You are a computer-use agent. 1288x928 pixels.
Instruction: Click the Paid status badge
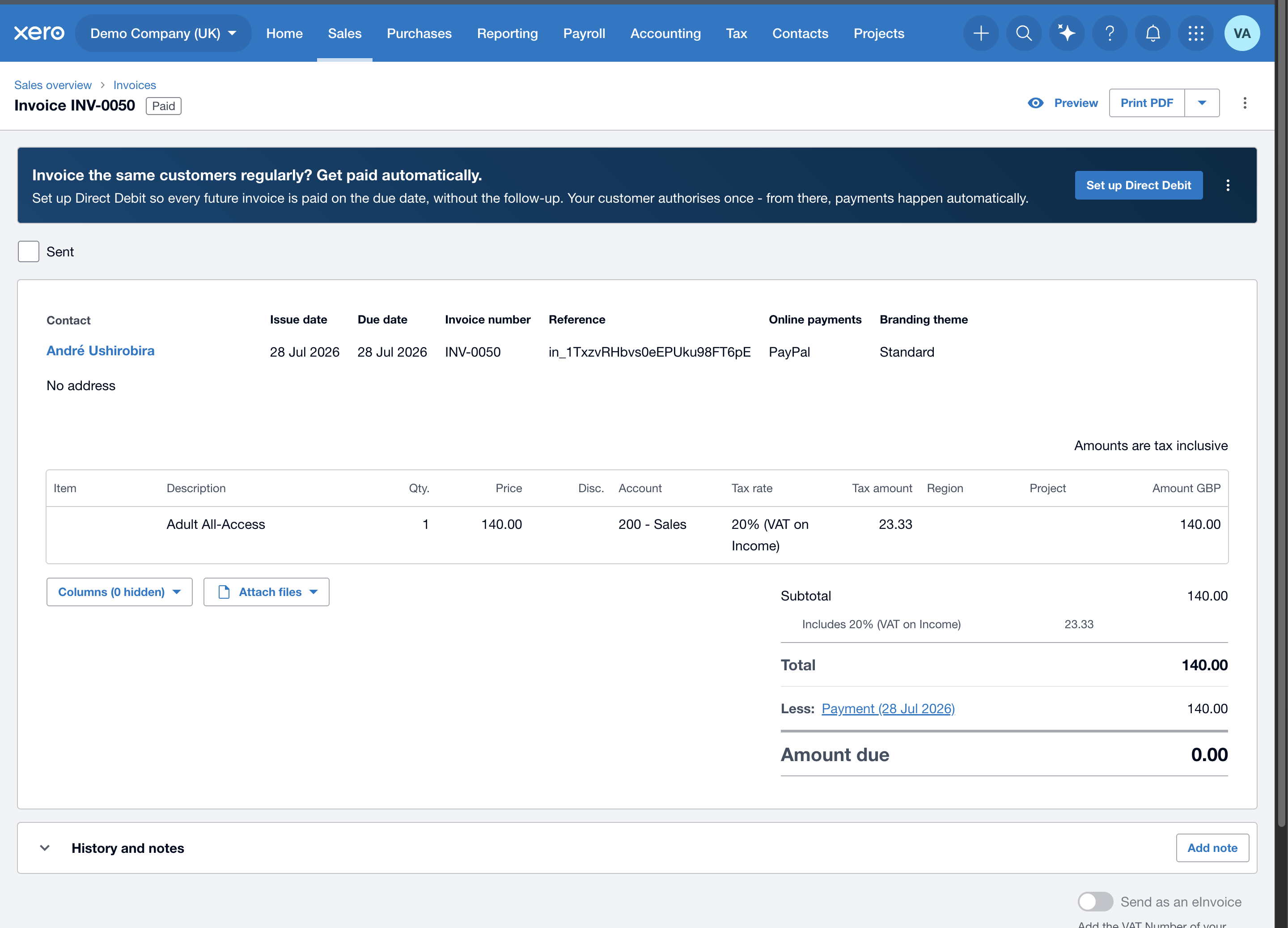164,106
